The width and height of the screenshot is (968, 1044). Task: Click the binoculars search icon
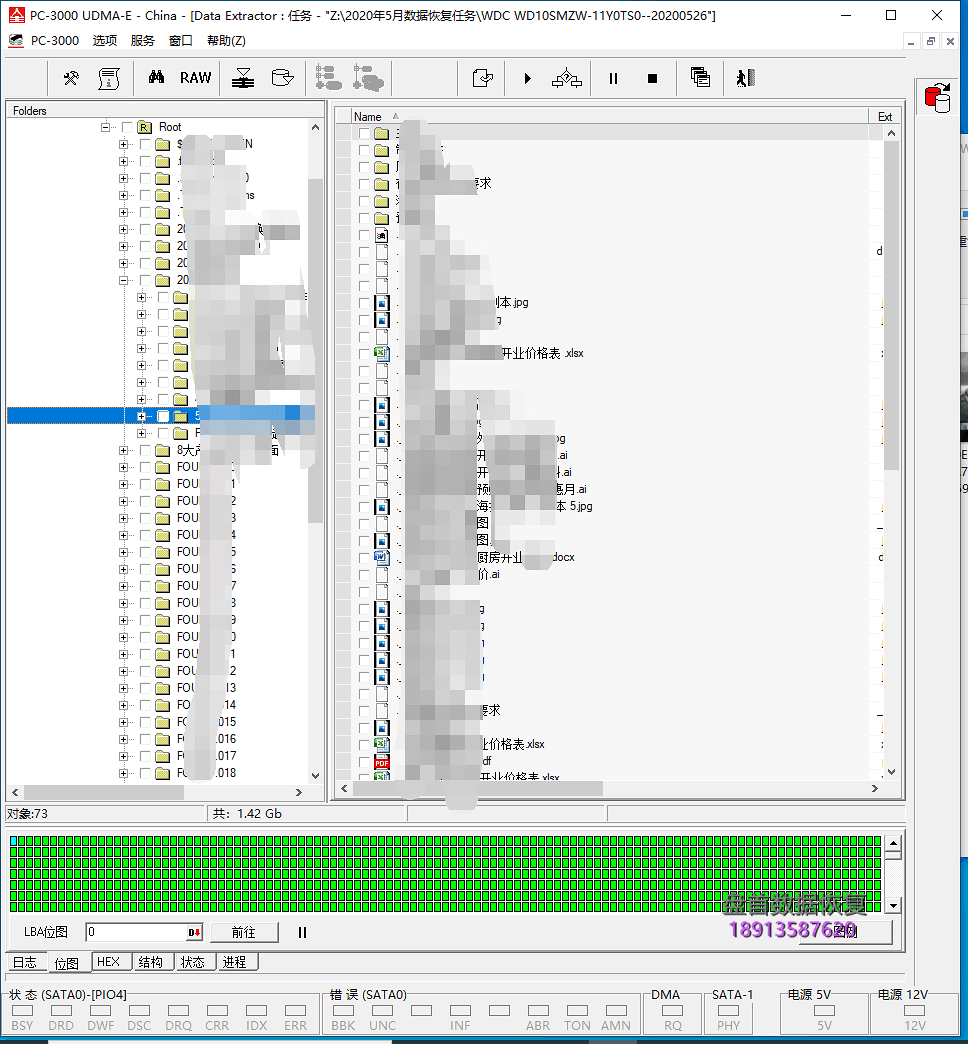click(x=156, y=78)
